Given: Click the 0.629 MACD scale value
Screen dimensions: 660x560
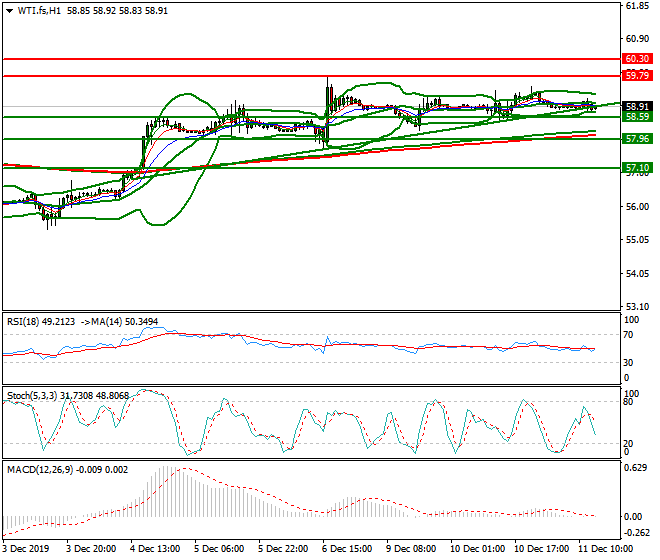Looking at the screenshot, I should (x=636, y=468).
